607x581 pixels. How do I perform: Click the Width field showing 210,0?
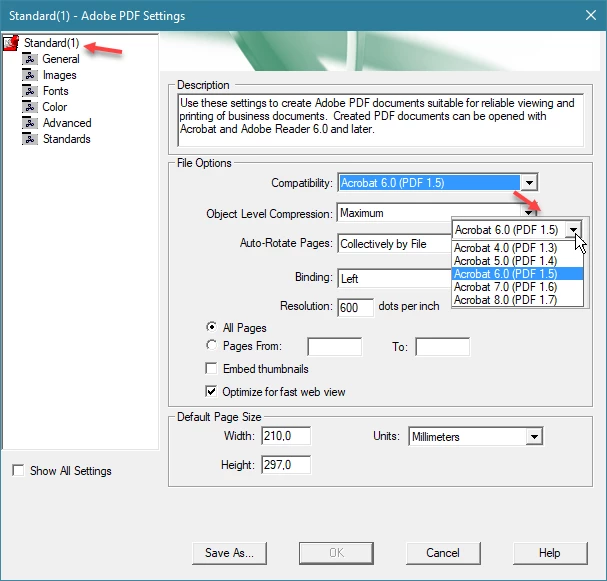click(x=286, y=436)
